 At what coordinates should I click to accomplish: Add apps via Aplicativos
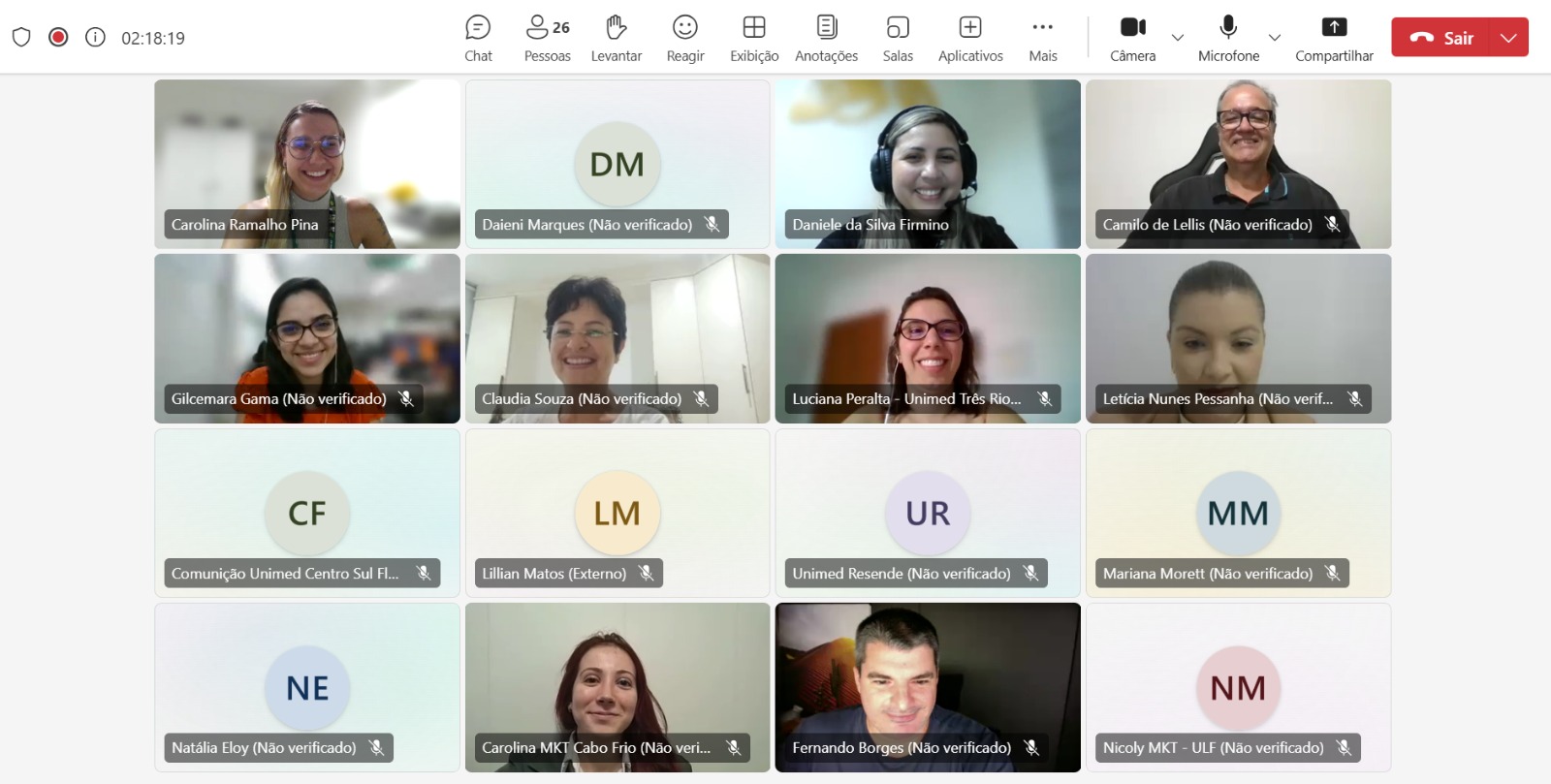[970, 38]
